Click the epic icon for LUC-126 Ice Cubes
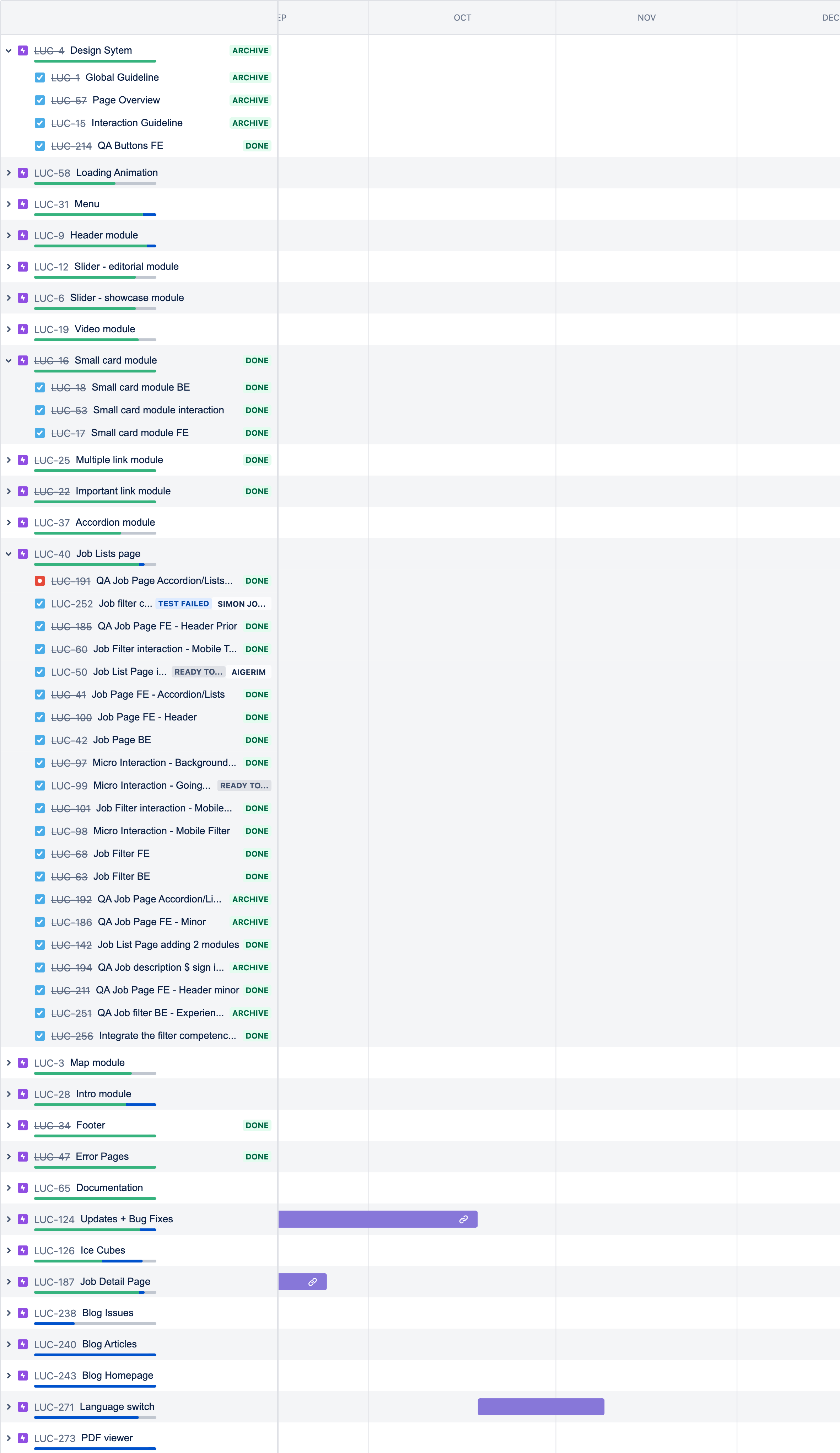 23,1251
